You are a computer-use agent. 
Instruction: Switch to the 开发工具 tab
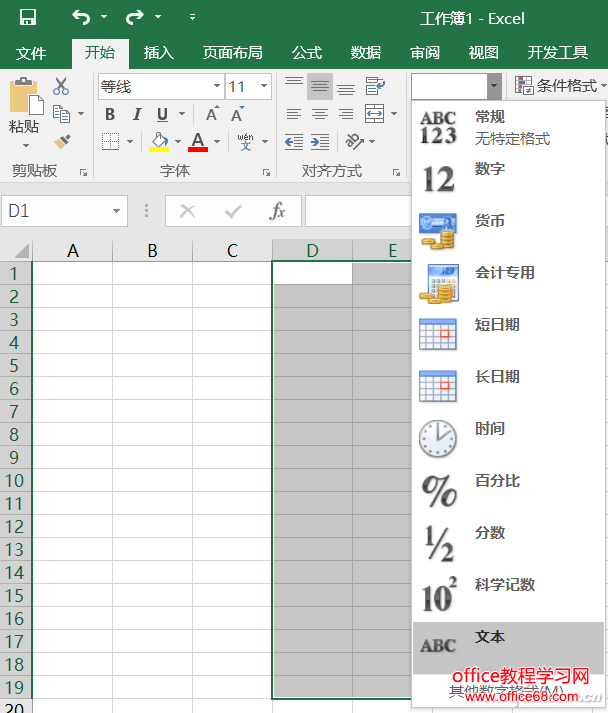[558, 53]
